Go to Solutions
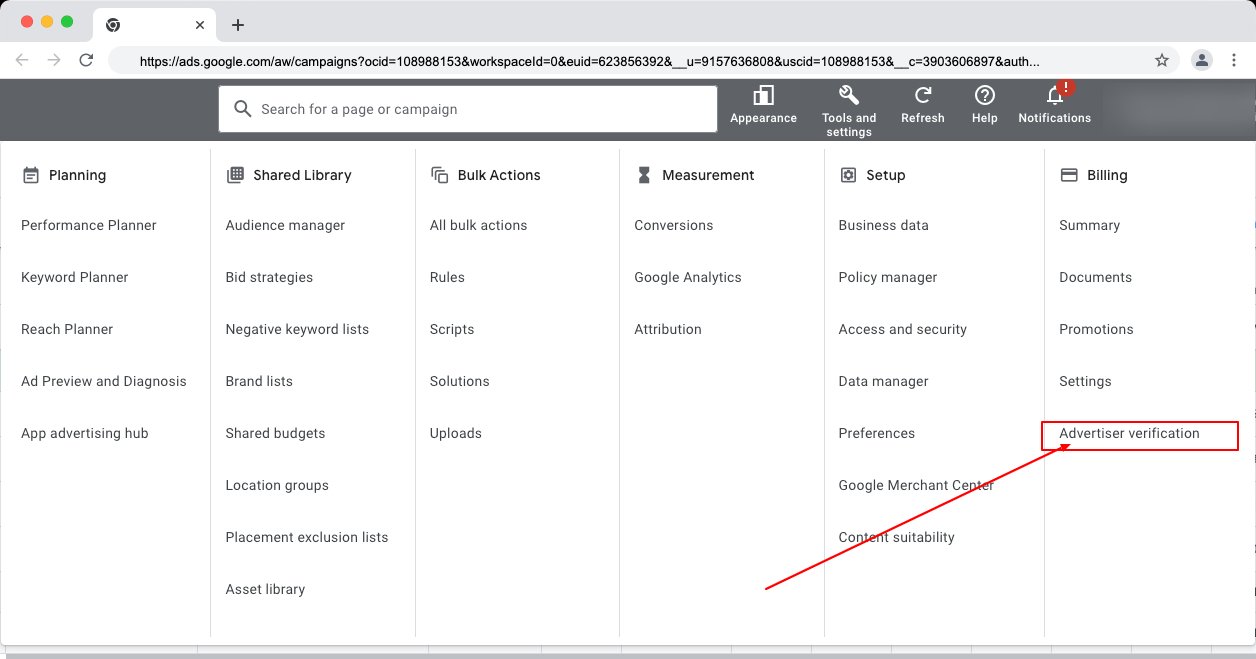This screenshot has width=1256, height=659. (x=460, y=381)
